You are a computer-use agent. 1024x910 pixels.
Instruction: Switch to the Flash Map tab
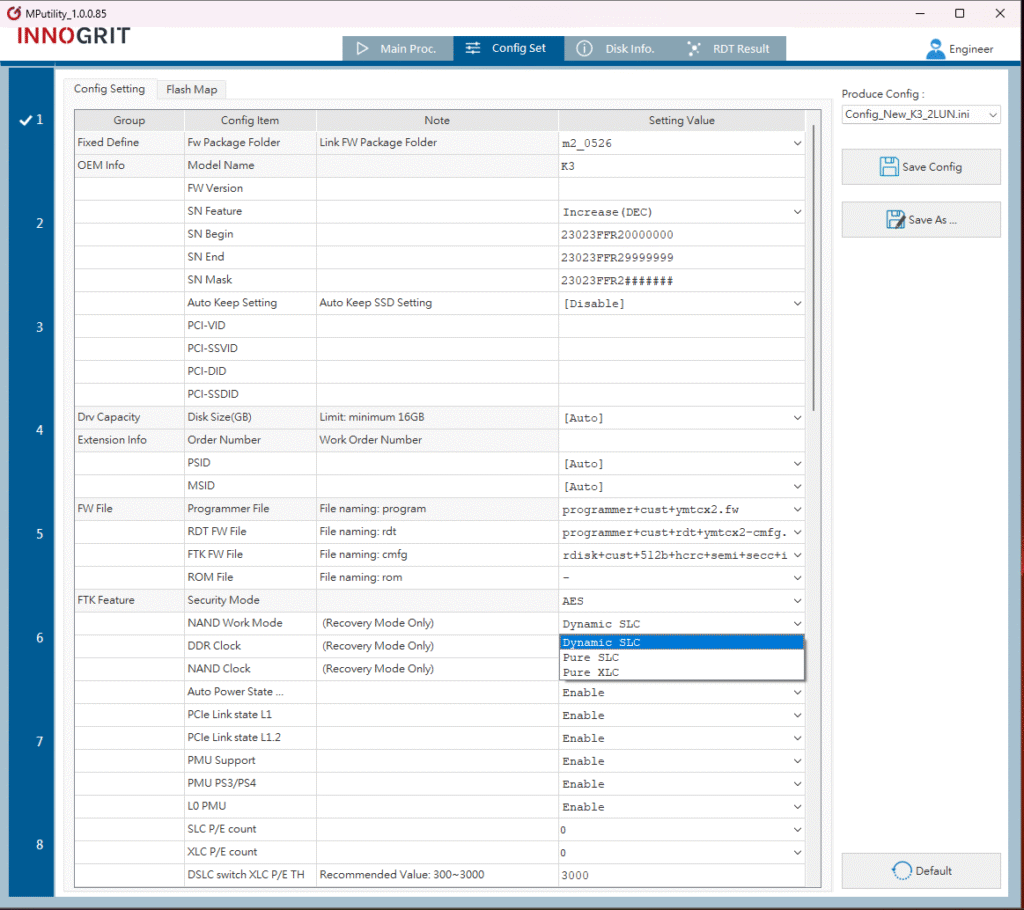click(x=191, y=90)
